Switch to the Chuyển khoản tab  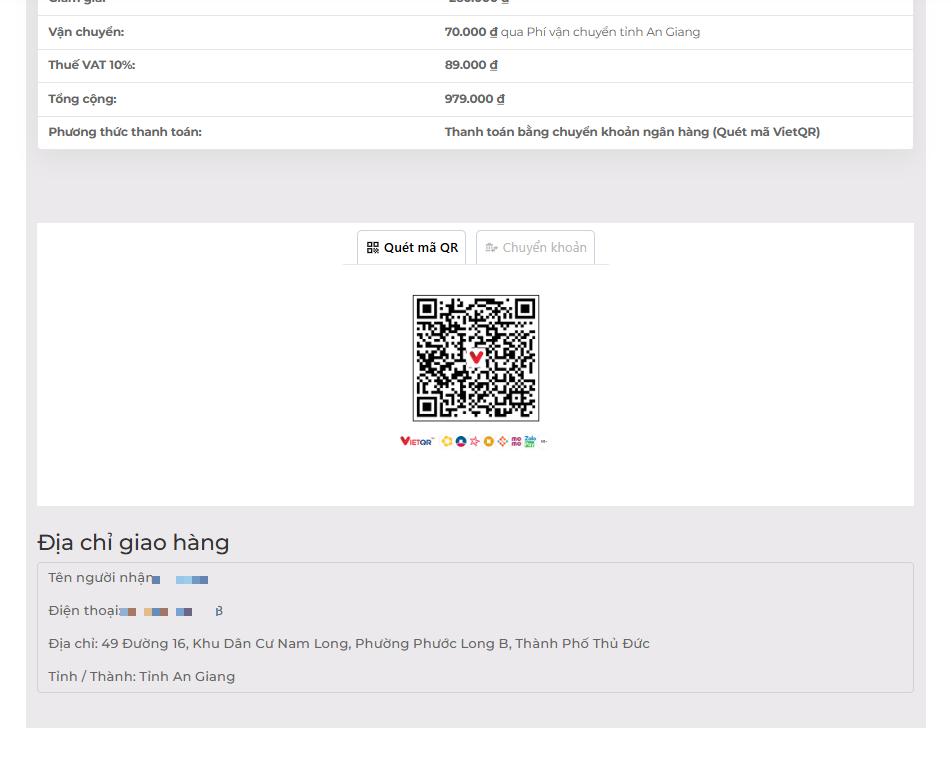coord(536,246)
